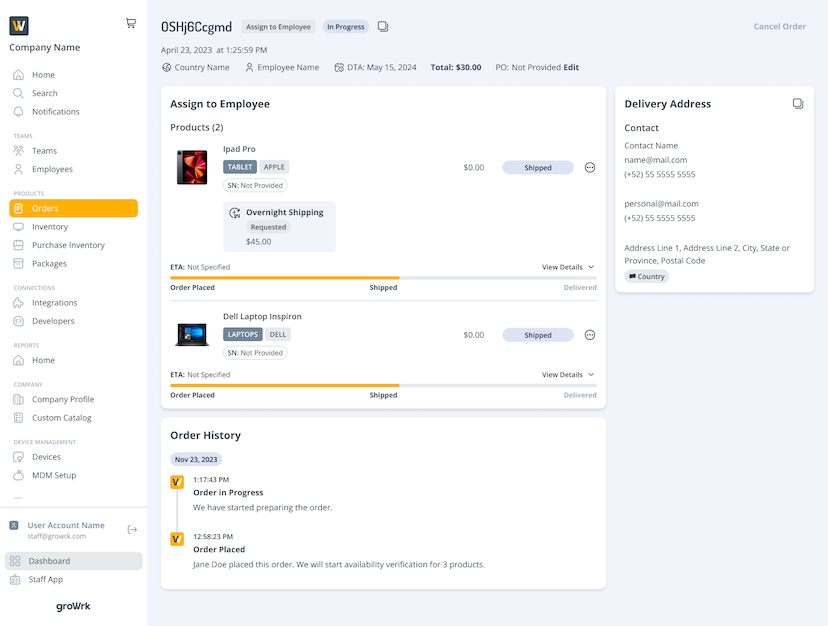Go to Inventory in the sidebar

50,227
